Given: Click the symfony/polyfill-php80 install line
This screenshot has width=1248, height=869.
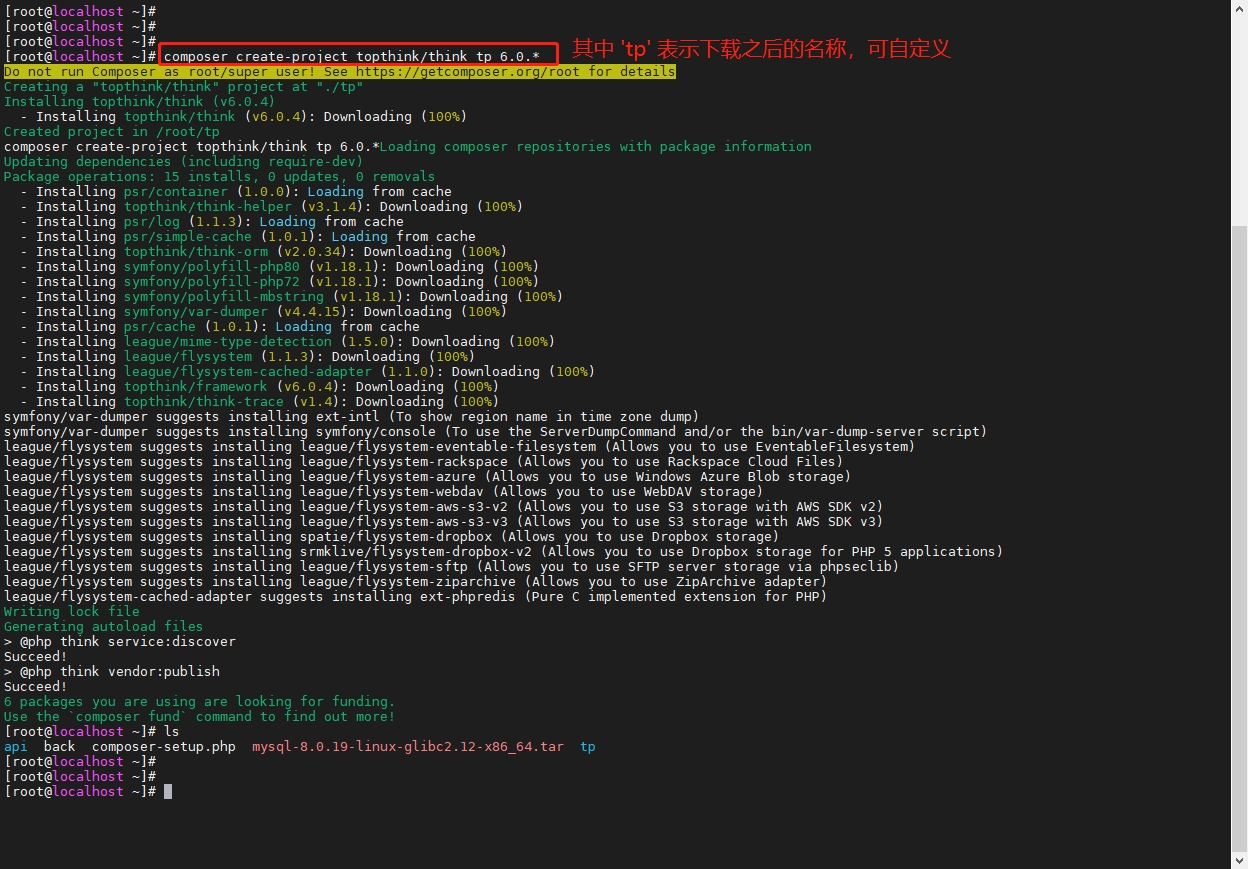Looking at the screenshot, I should point(280,267).
